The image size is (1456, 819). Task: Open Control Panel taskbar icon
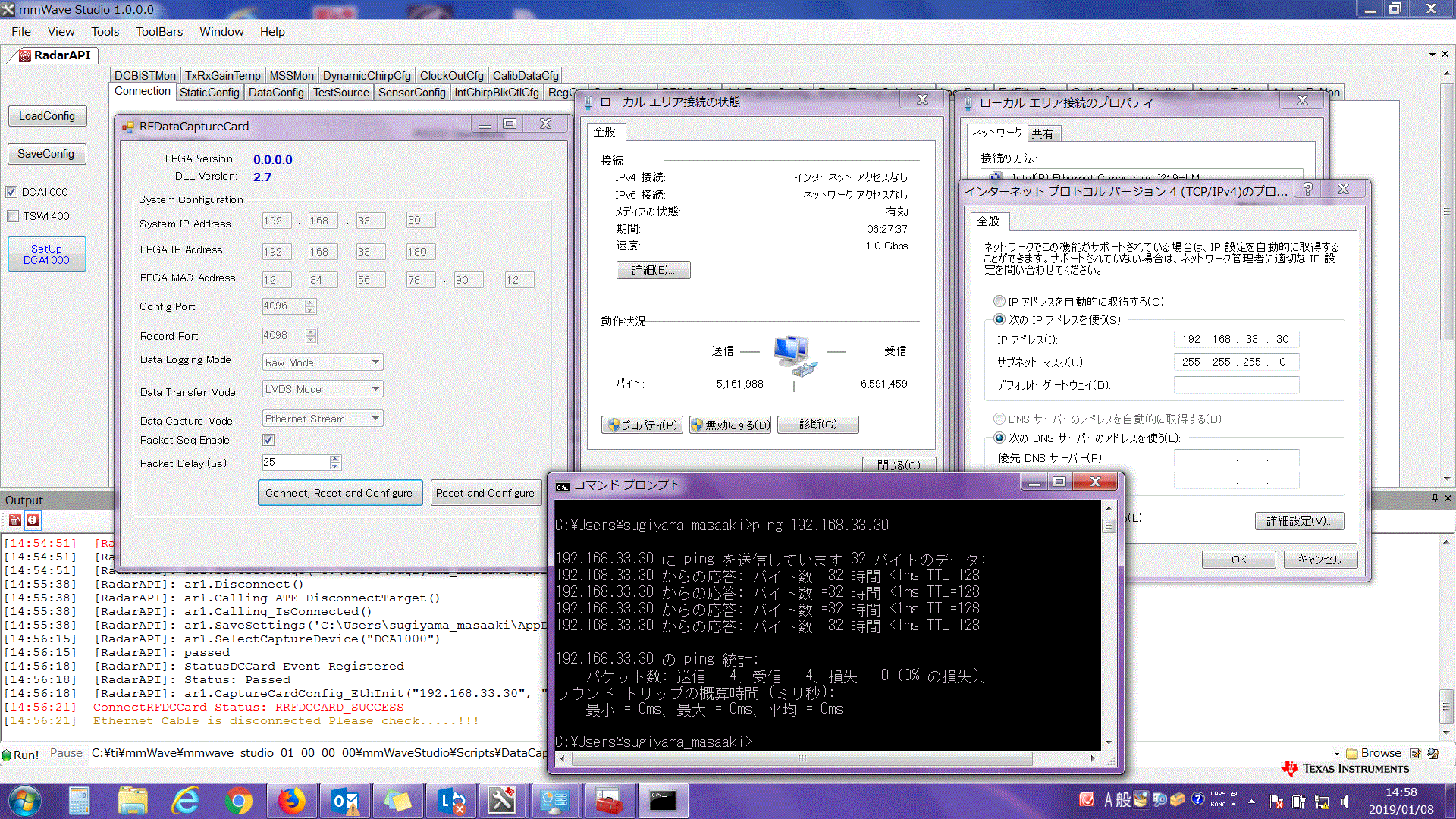(x=556, y=801)
